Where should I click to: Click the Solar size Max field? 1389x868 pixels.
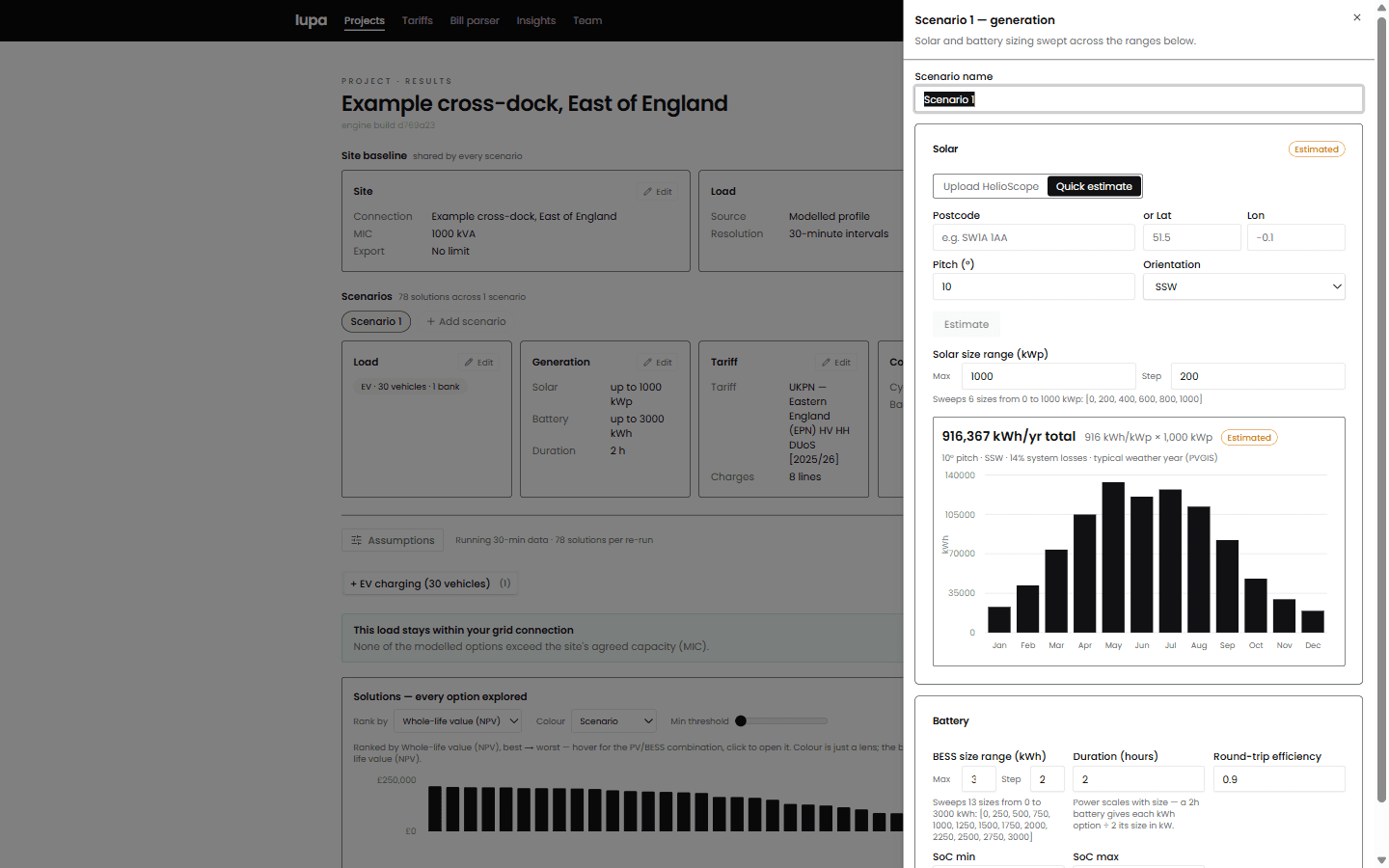click(x=1049, y=376)
